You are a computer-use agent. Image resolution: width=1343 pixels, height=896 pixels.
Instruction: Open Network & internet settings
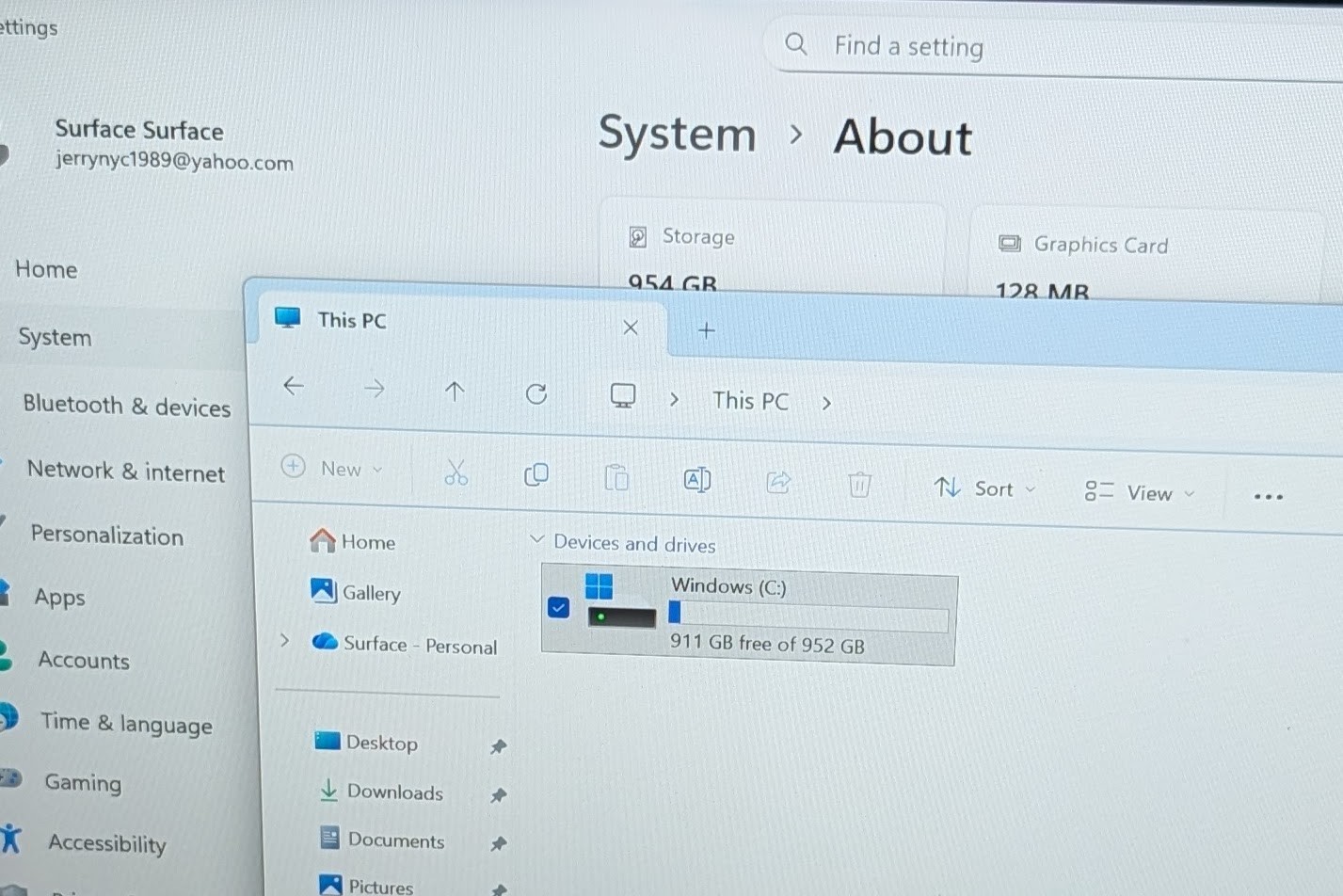tap(126, 471)
